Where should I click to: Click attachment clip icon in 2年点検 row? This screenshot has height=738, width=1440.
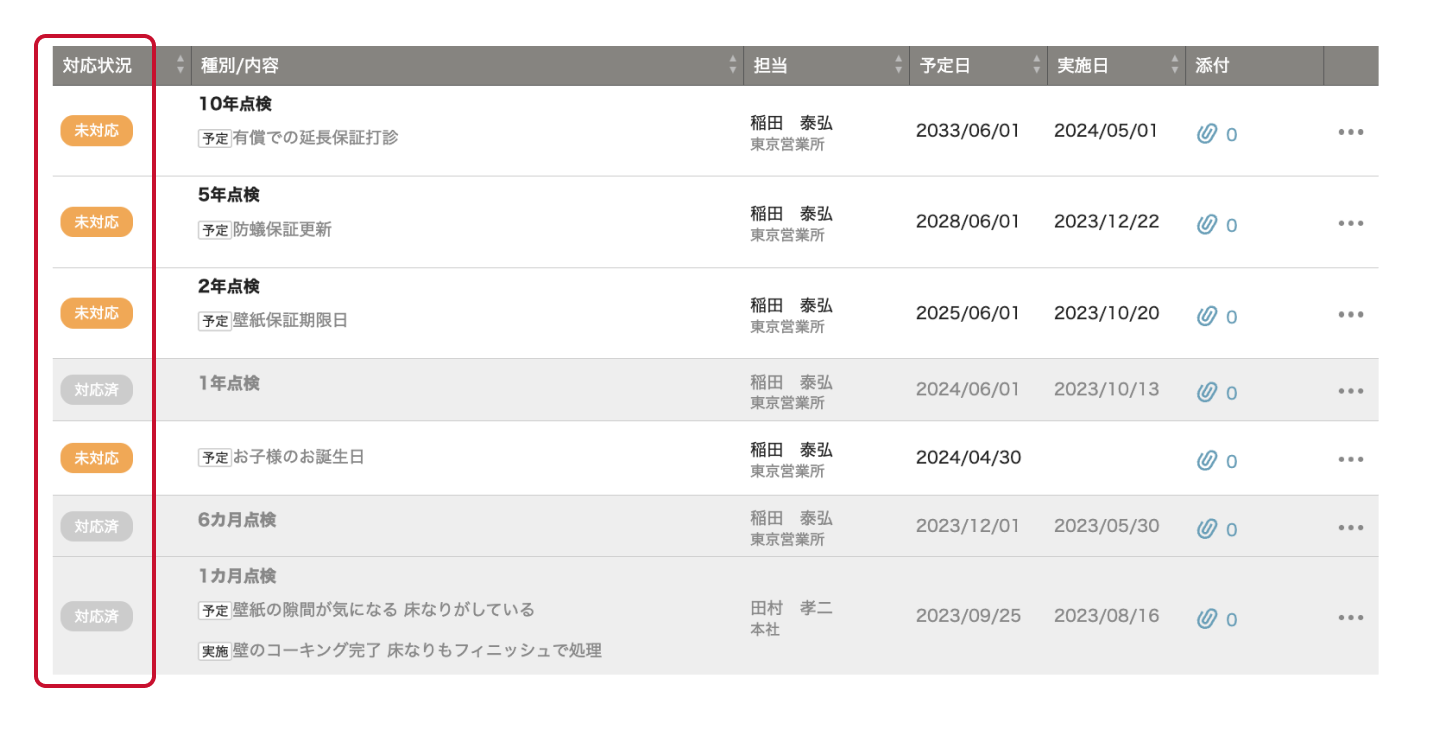pos(1207,315)
